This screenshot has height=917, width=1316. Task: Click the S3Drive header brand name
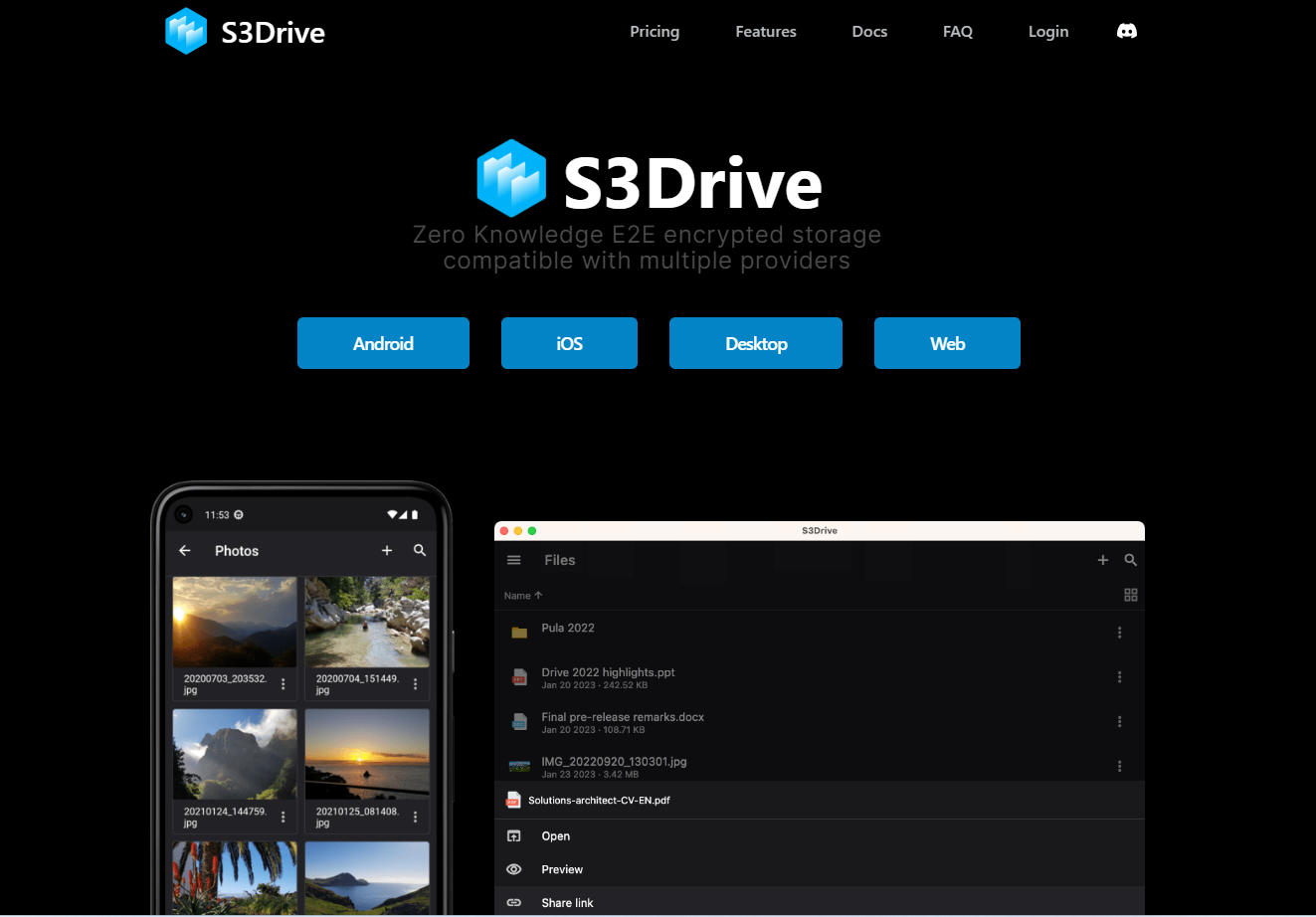click(x=274, y=32)
